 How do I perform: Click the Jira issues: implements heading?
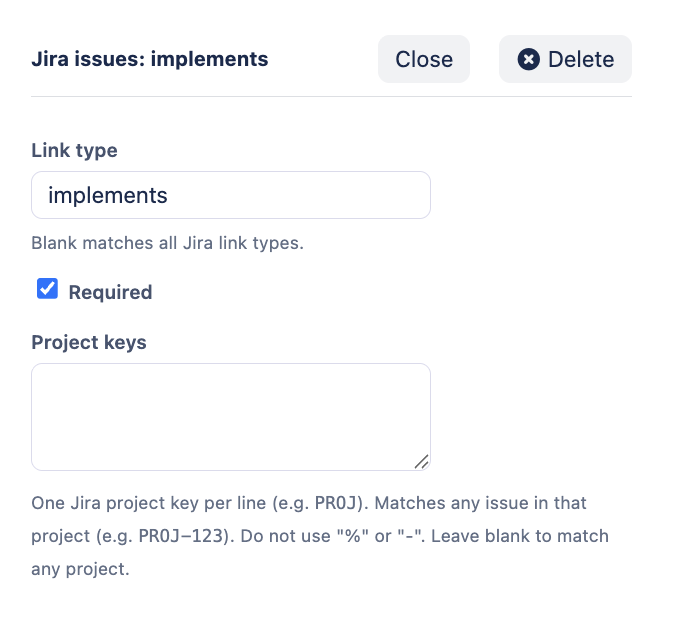(x=150, y=59)
